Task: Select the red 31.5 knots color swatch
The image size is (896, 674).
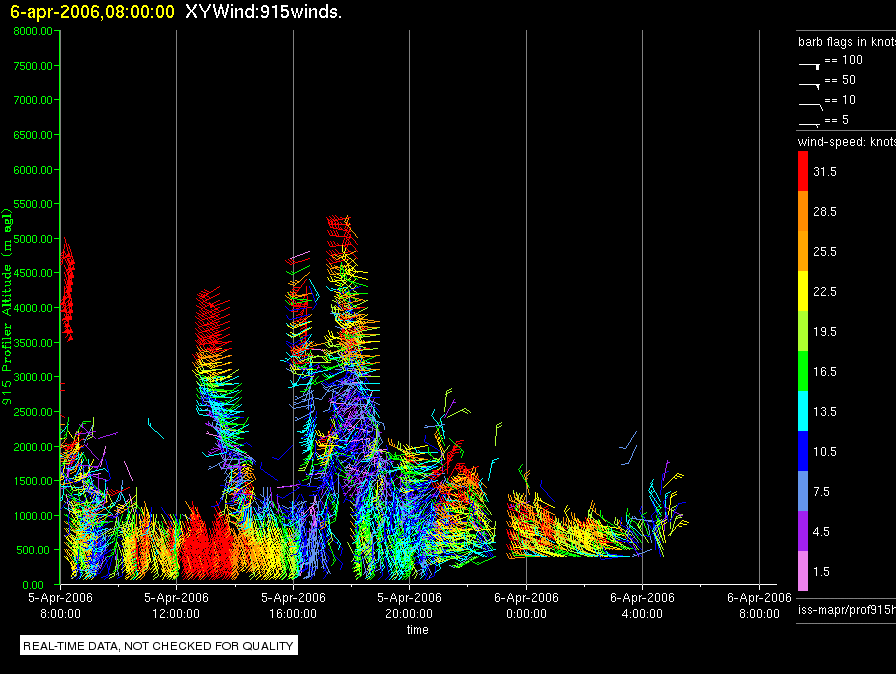Action: (802, 172)
